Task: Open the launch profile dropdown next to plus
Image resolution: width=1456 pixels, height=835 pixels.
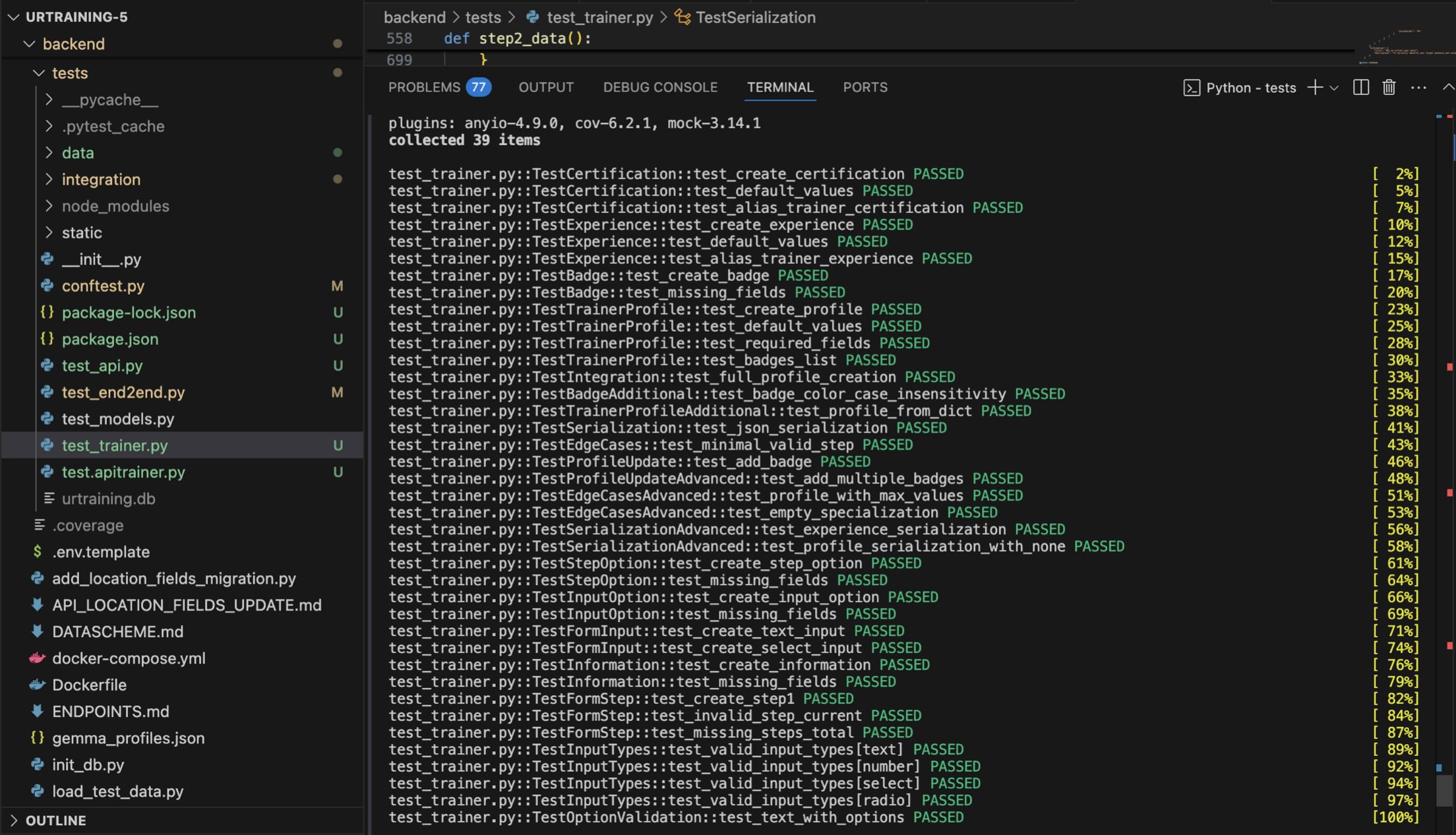Action: click(x=1334, y=88)
